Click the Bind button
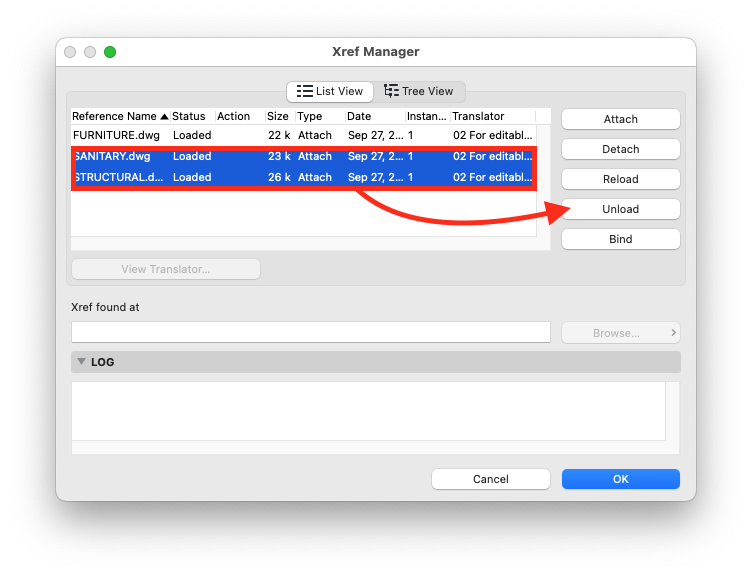 point(621,239)
